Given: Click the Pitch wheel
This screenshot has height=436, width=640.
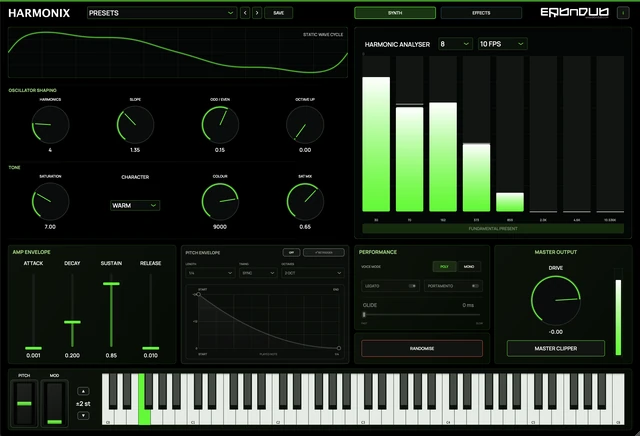Looking at the screenshot, I should (24, 403).
